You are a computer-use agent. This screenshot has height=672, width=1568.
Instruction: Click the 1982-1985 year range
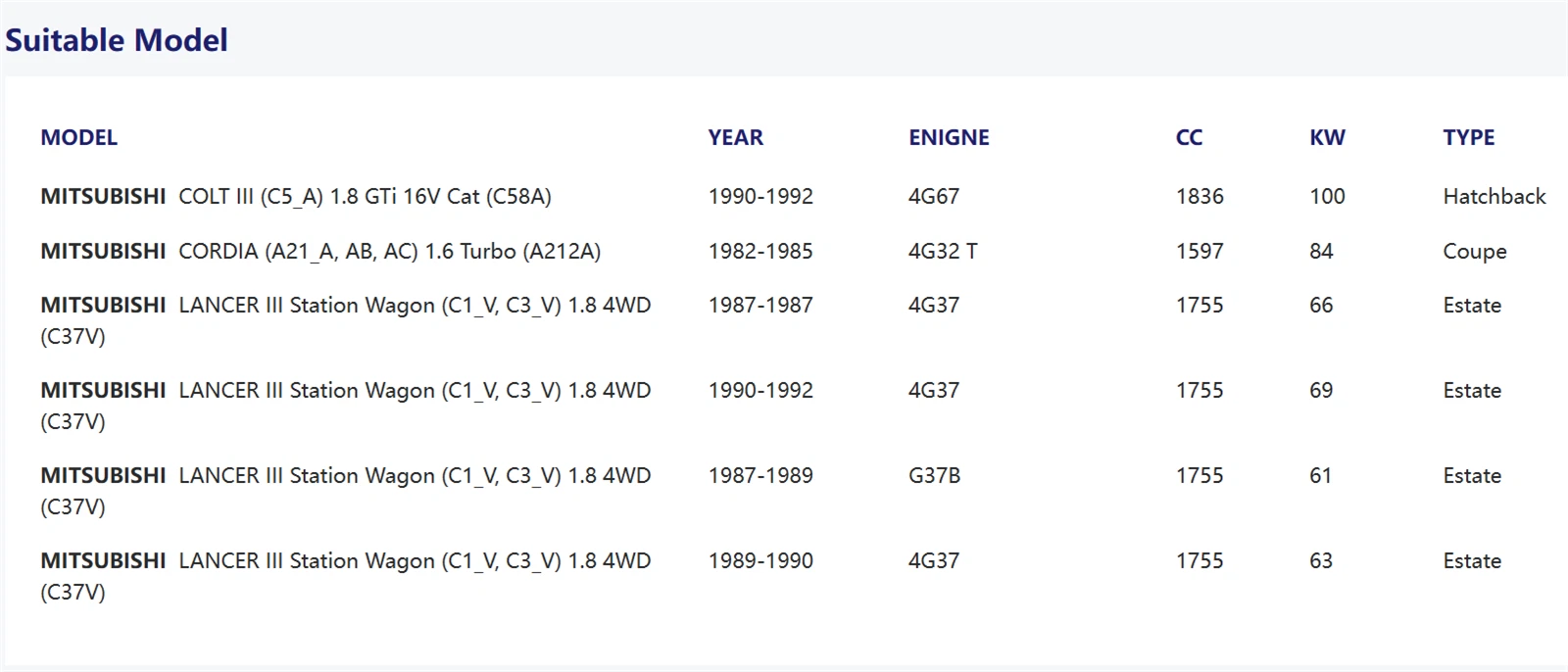[760, 251]
